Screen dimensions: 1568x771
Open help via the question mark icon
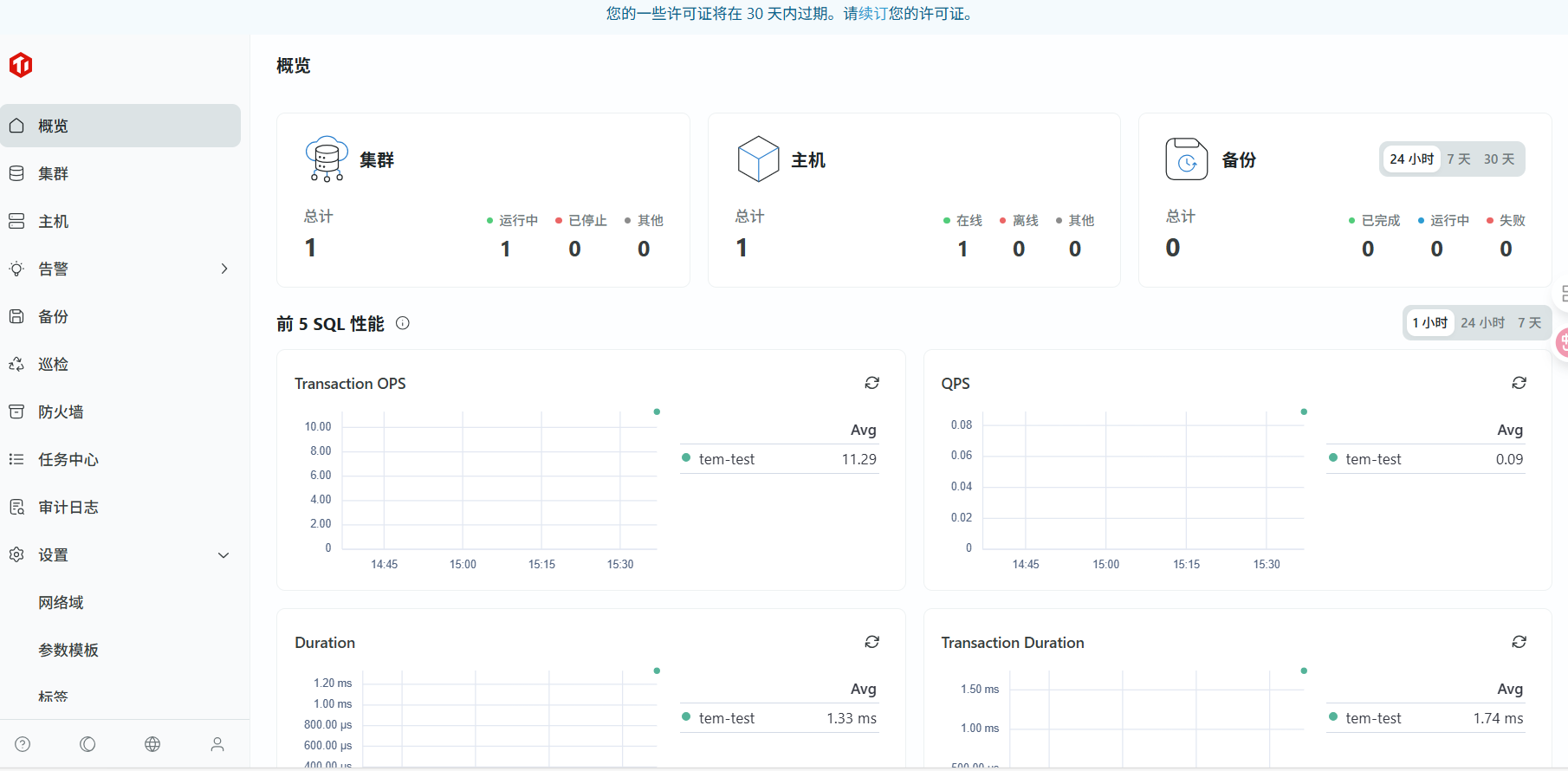point(23,744)
